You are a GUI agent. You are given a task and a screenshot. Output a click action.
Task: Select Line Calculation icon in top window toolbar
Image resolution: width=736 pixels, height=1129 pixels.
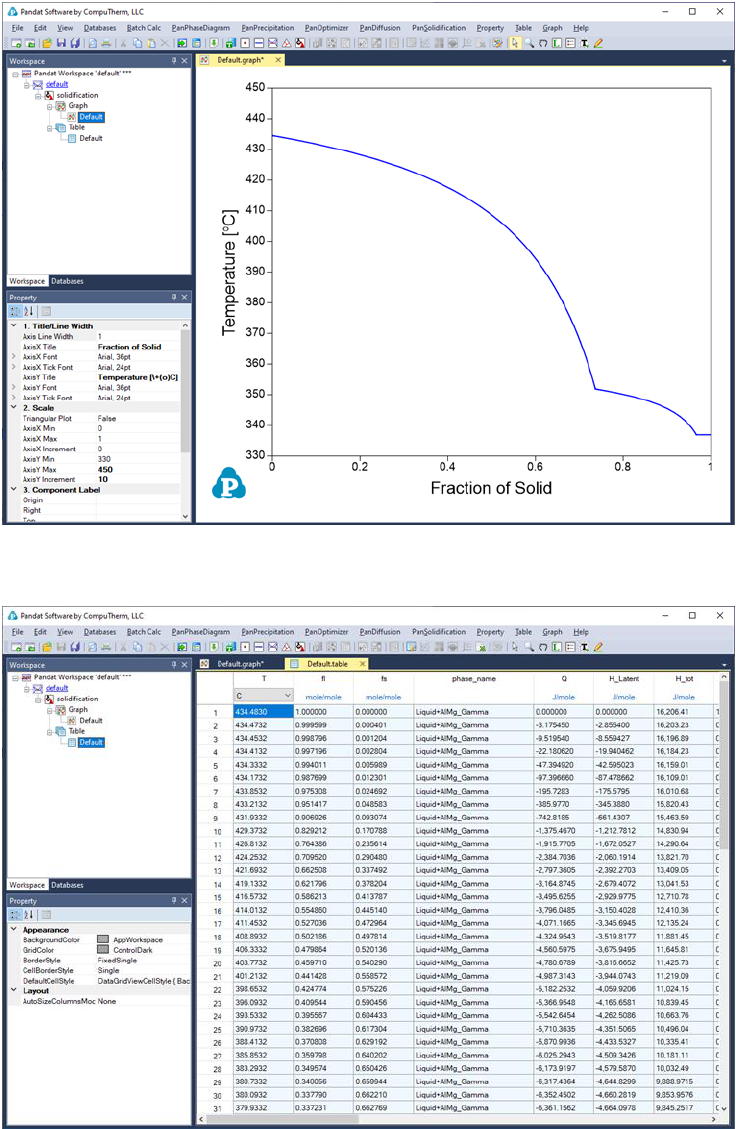[x=259, y=43]
